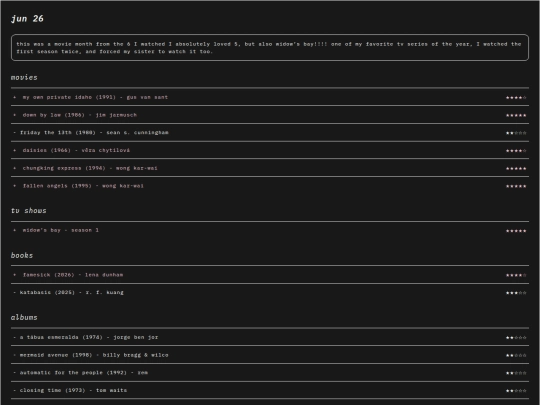
Task: Click the star rating for the jorge ben jor album
Action: (516, 338)
